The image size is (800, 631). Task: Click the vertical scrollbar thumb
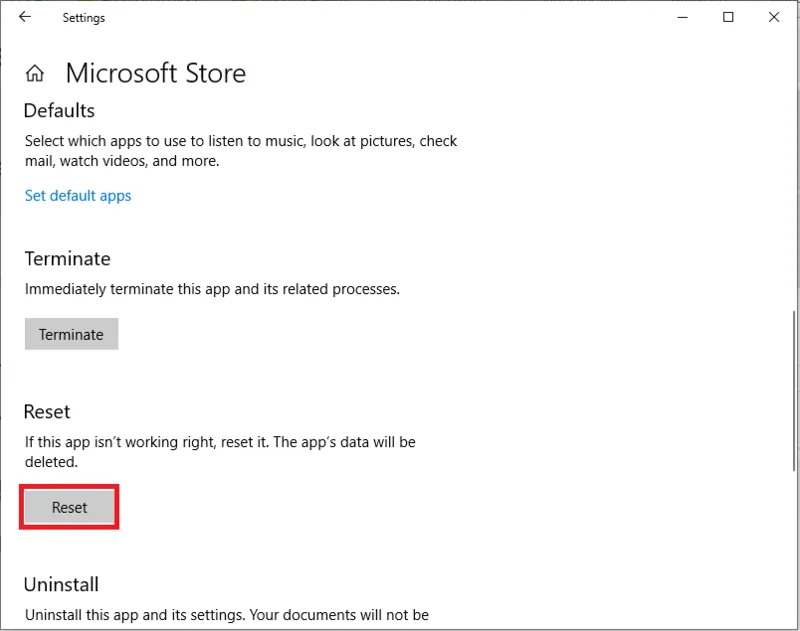point(795,391)
